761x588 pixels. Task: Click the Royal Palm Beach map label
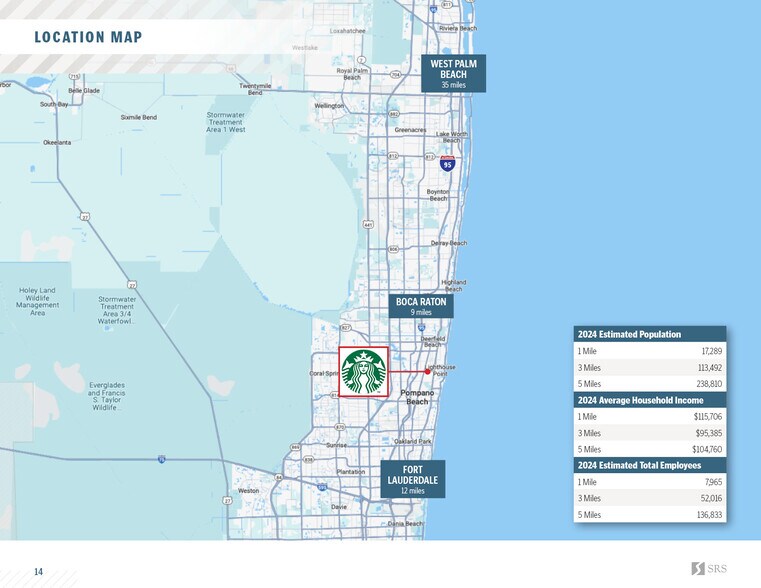click(352, 74)
